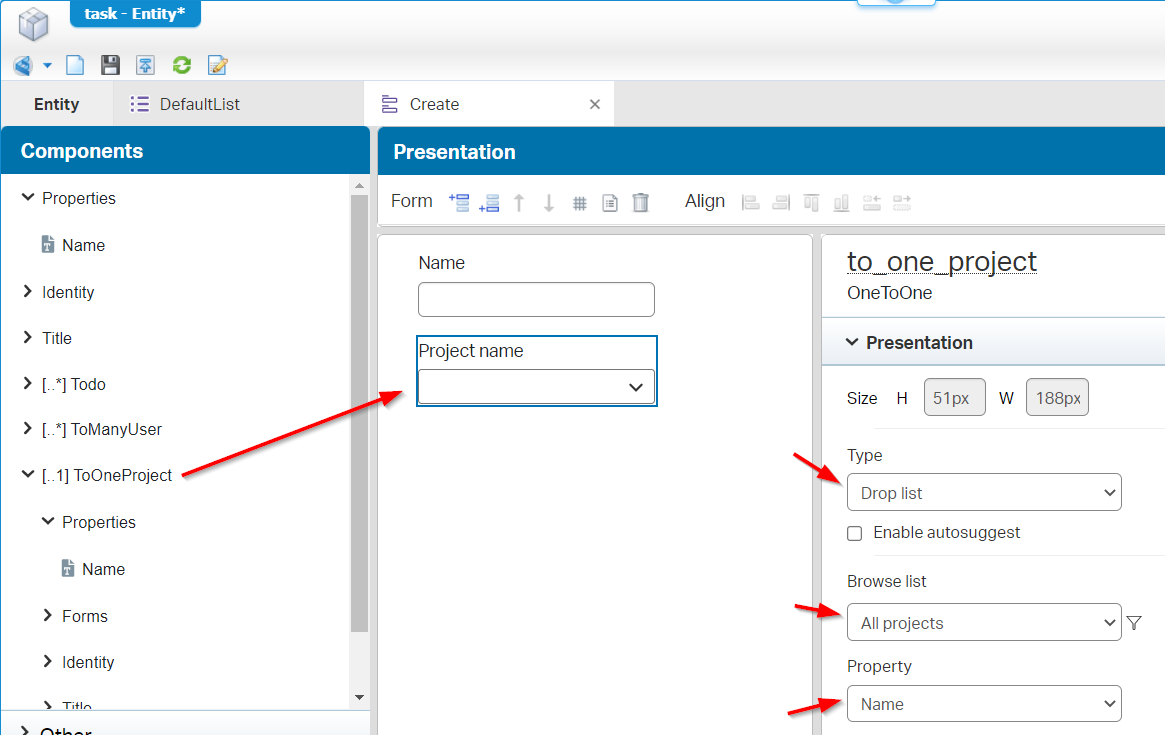Switch to the Entity tab
Screen dimensions: 1165x735
[57, 103]
